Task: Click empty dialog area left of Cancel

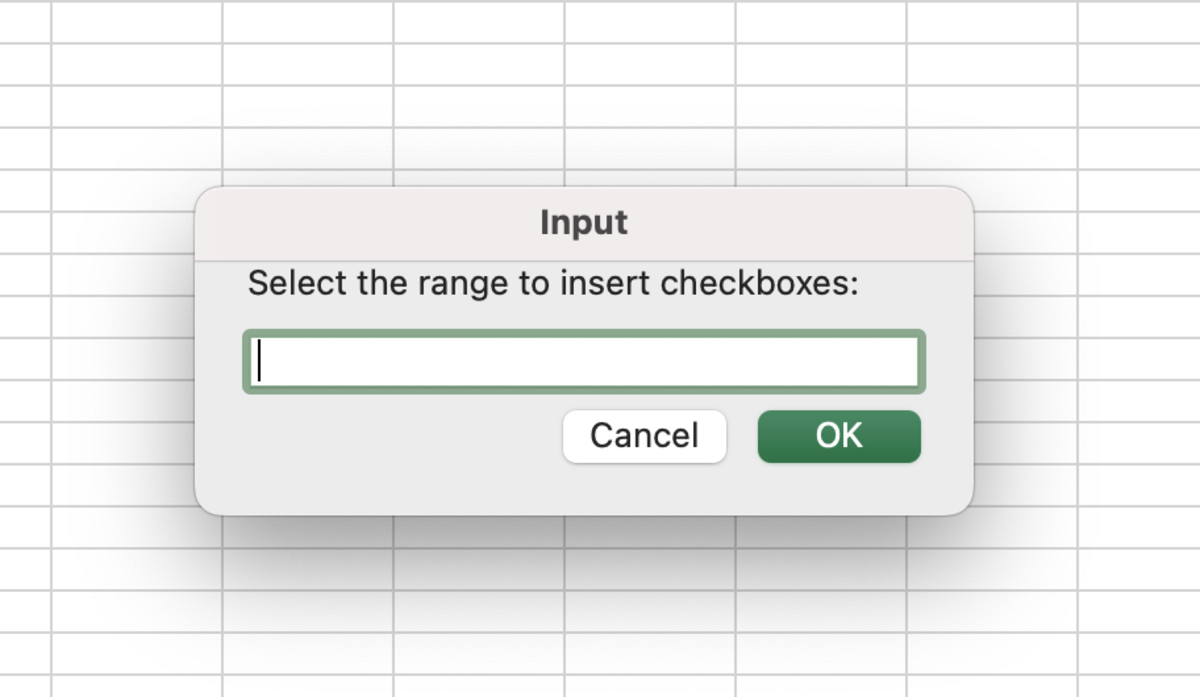Action: point(400,440)
